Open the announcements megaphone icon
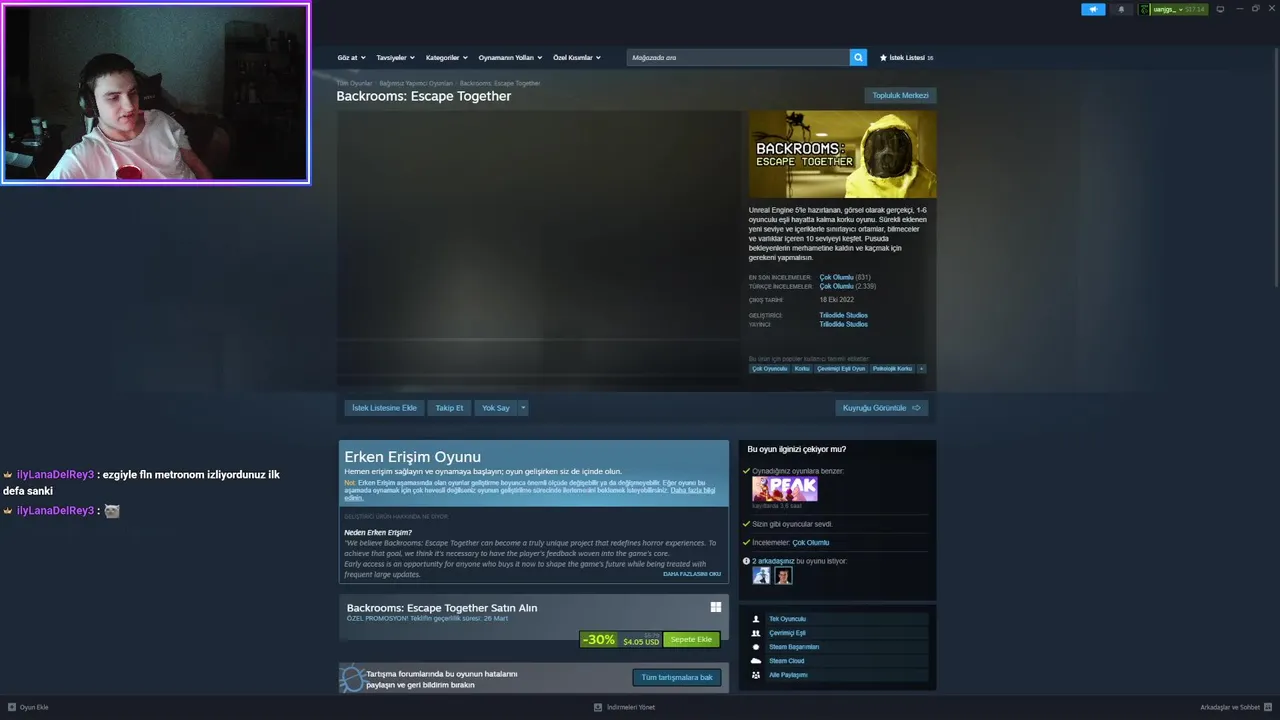This screenshot has width=1280, height=720. pyautogui.click(x=1093, y=9)
